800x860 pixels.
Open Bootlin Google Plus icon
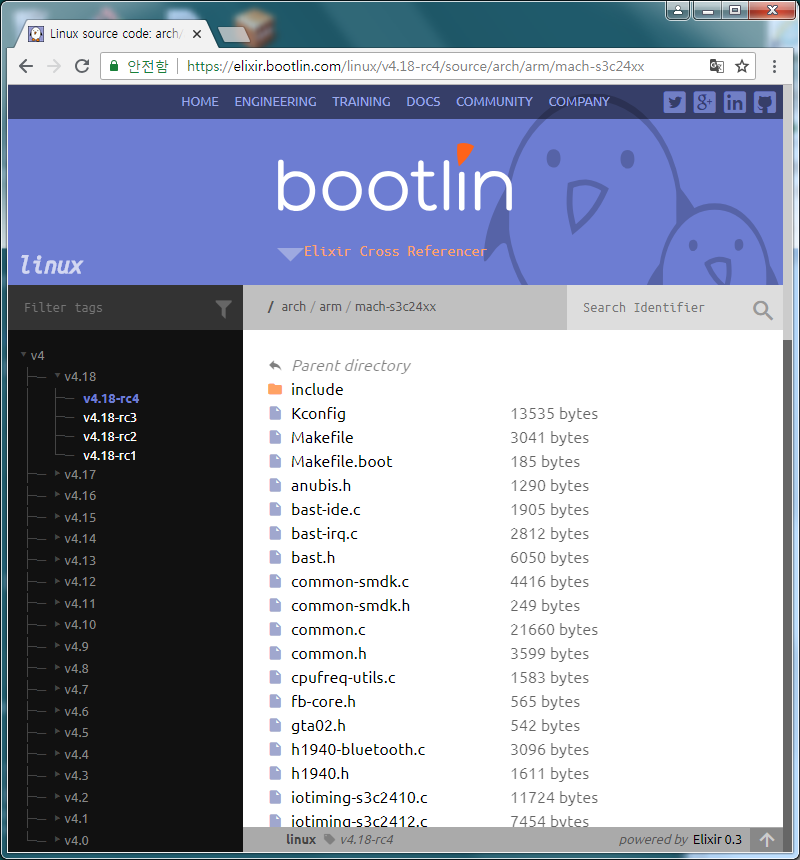[x=705, y=102]
